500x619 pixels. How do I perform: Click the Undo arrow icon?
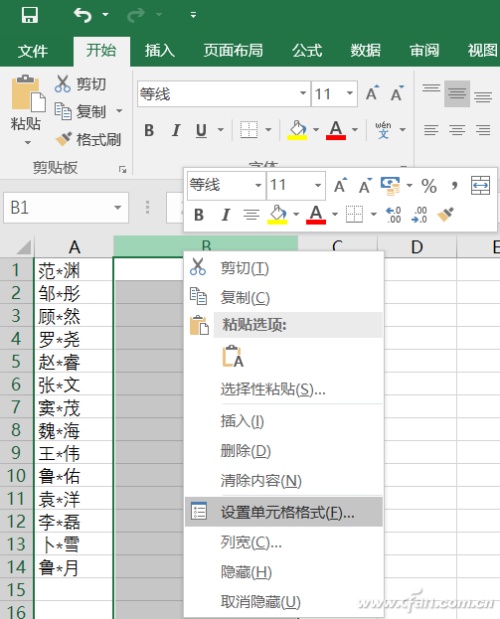[83, 15]
